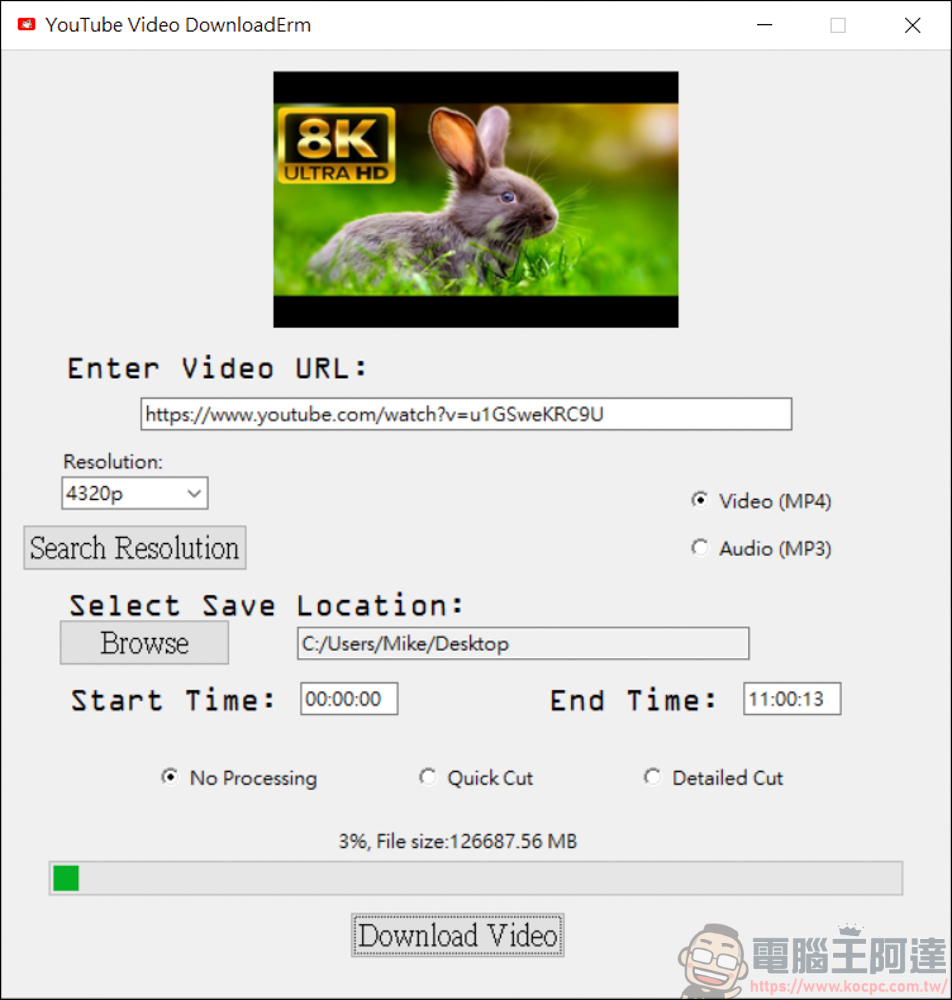Click the video URL input field
The width and height of the screenshot is (952, 1000).
click(466, 415)
